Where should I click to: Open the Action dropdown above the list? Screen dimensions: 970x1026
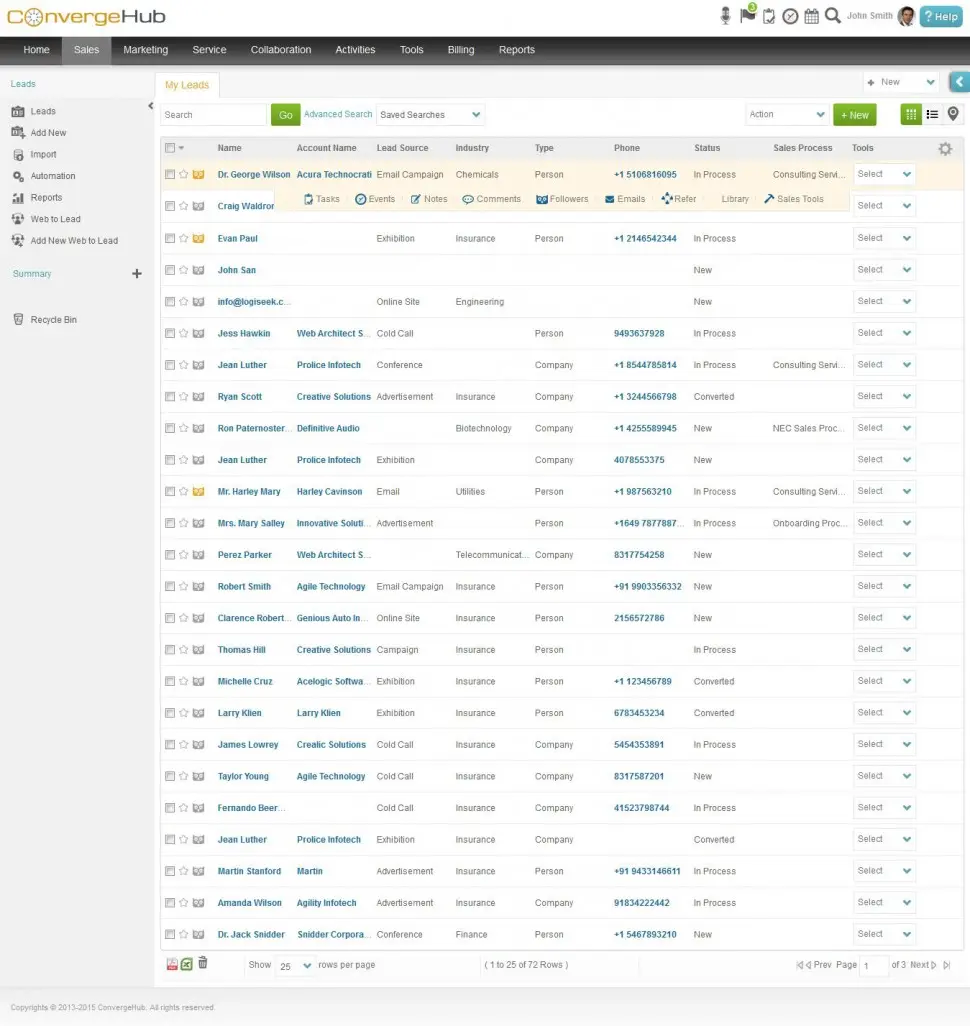[787, 114]
